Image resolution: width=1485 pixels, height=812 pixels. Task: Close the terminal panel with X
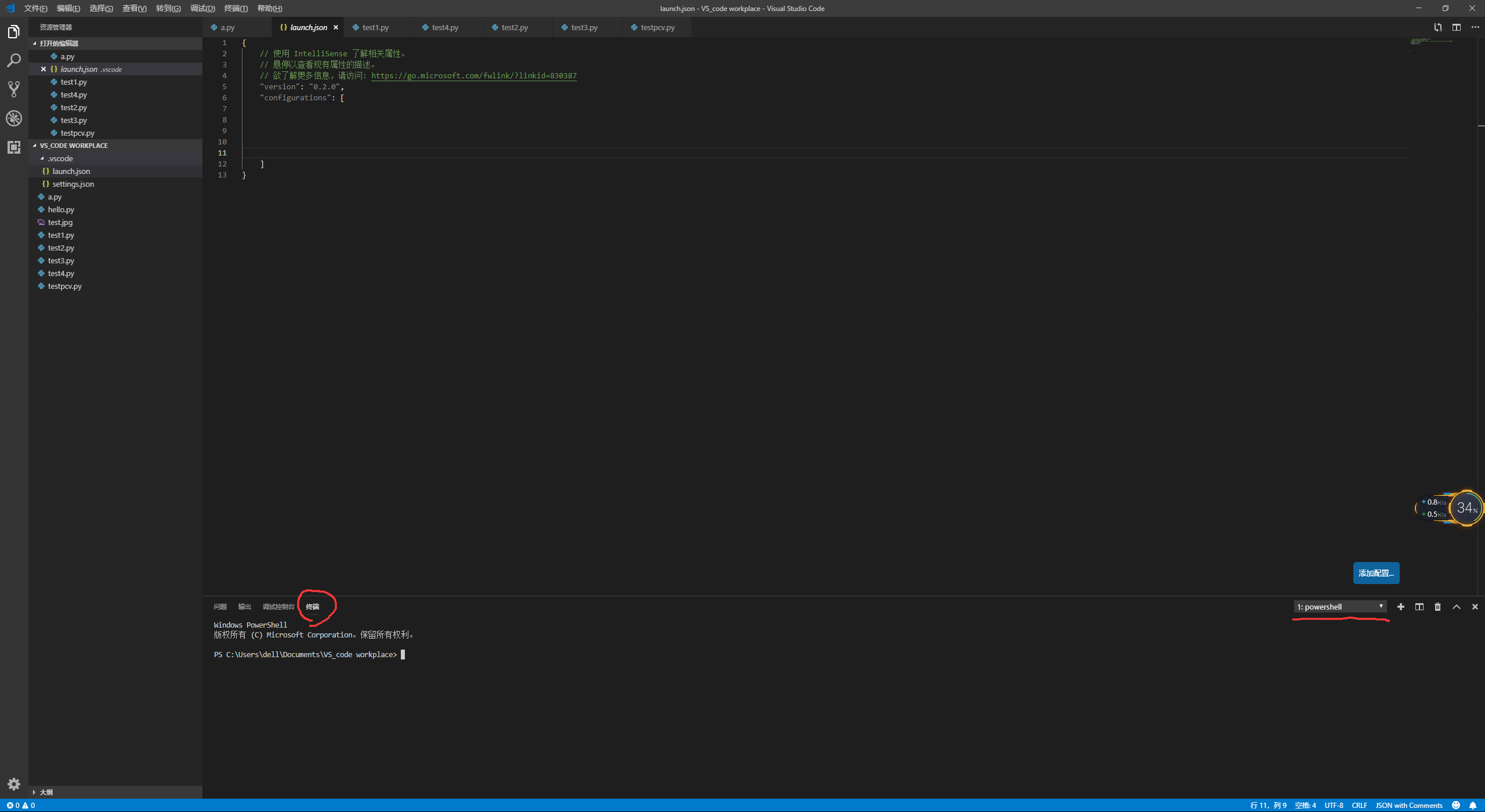pos(1475,607)
